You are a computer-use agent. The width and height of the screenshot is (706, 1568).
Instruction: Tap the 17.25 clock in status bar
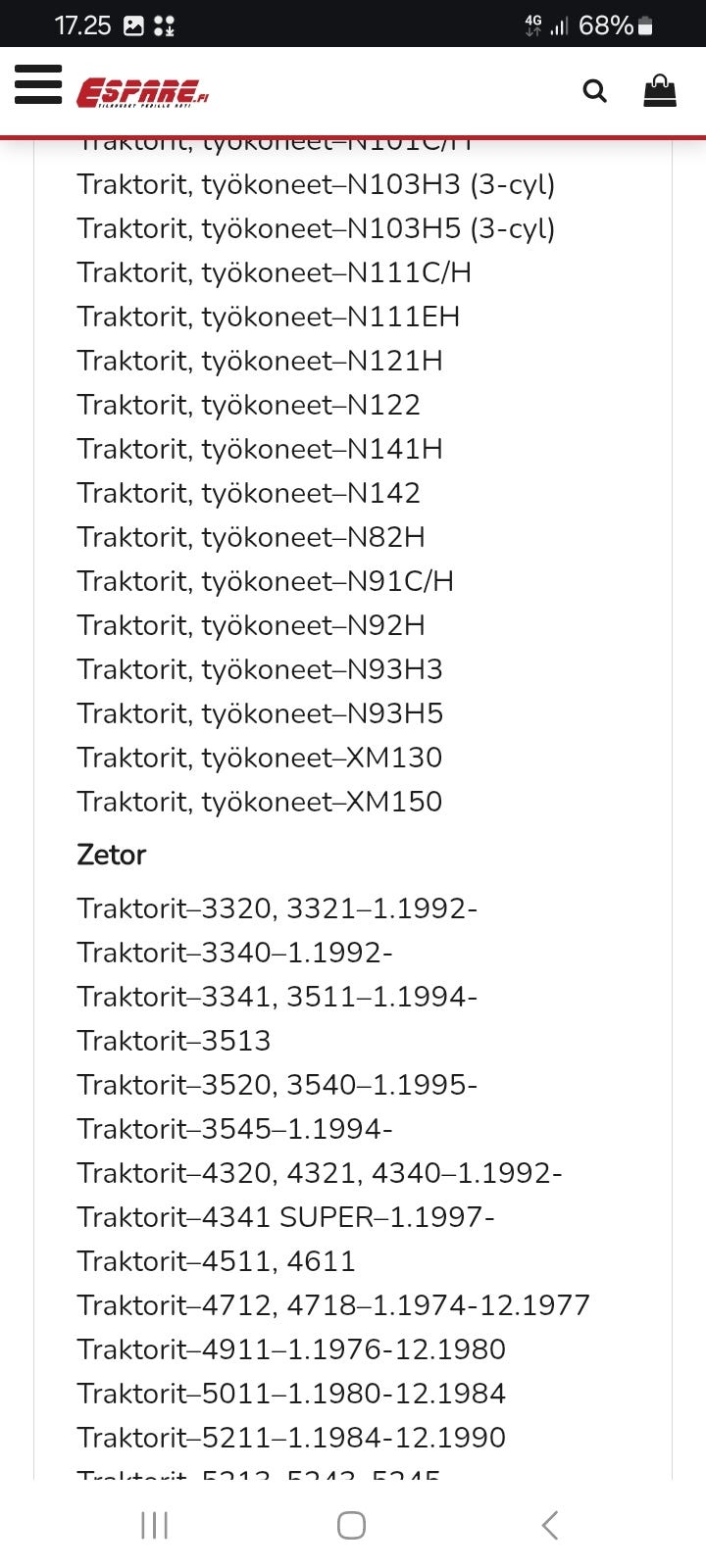(83, 25)
